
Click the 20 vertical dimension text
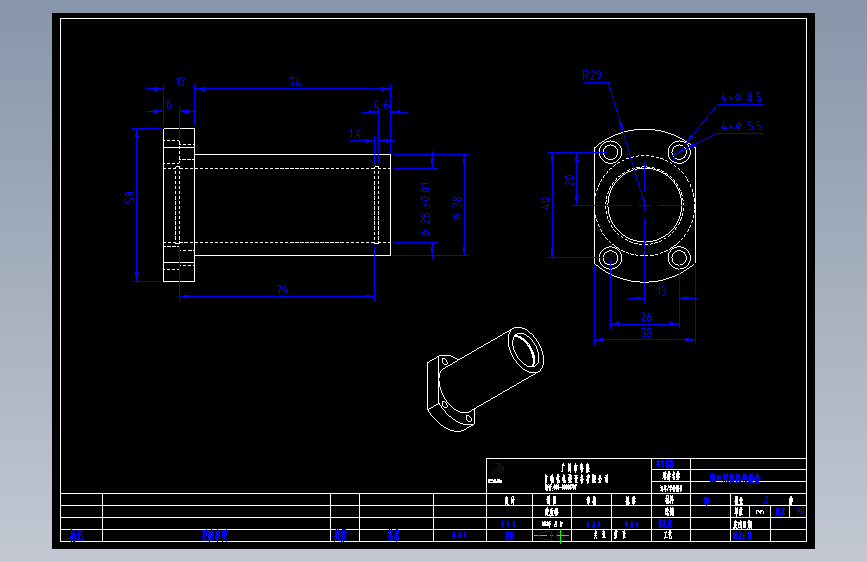coord(570,180)
